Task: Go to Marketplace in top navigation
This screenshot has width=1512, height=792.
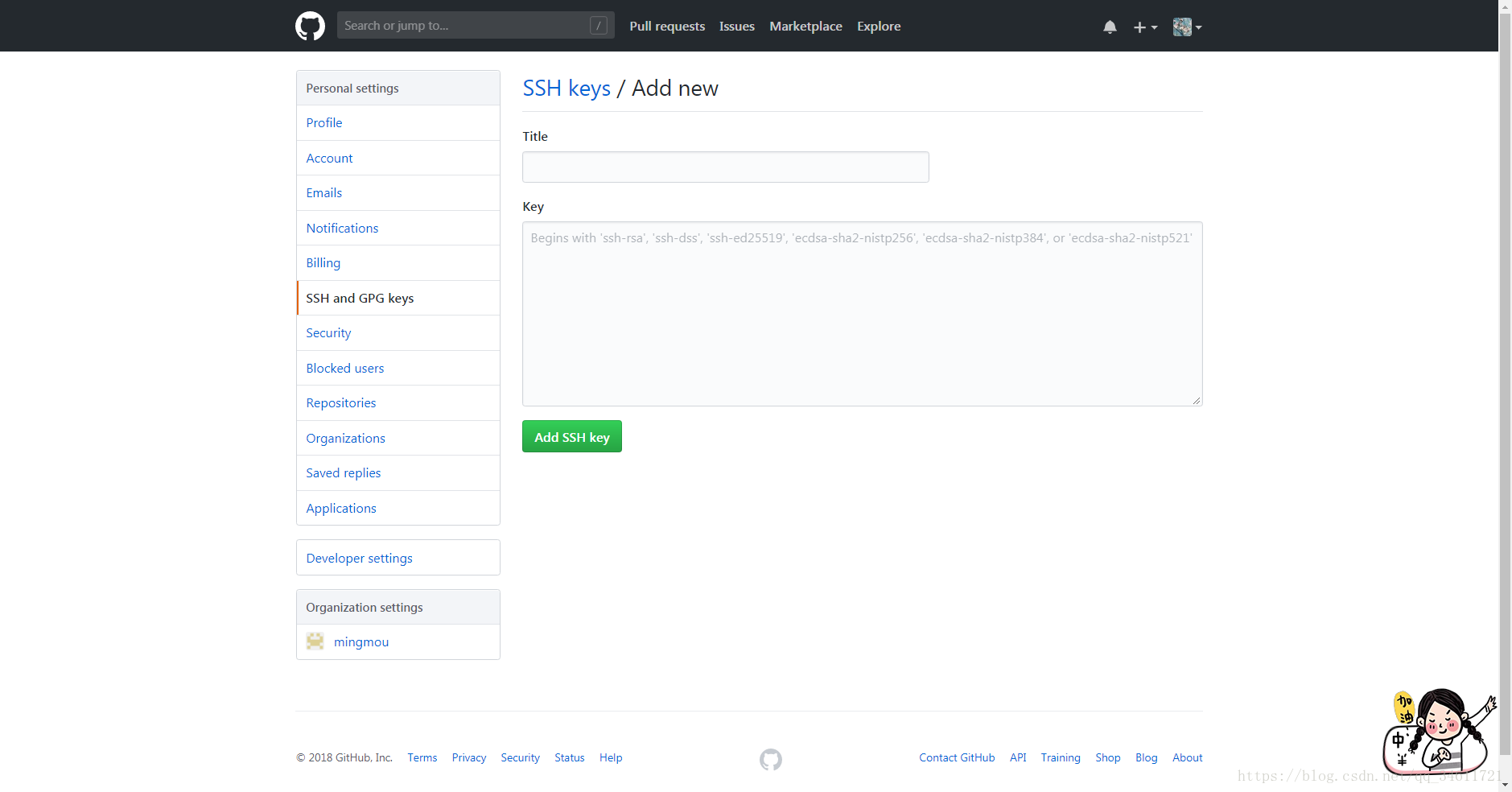Action: [805, 26]
